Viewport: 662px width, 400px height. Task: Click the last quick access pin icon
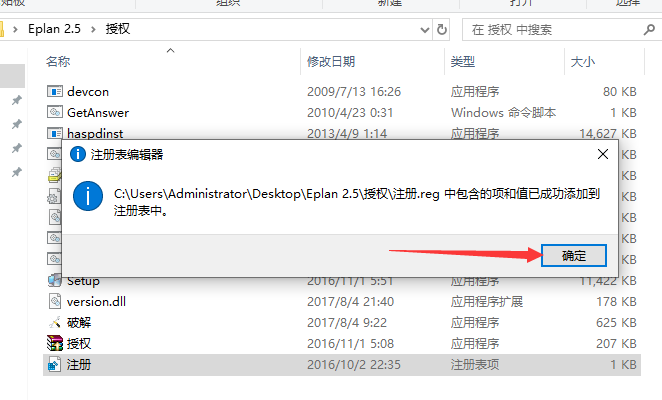[x=17, y=172]
